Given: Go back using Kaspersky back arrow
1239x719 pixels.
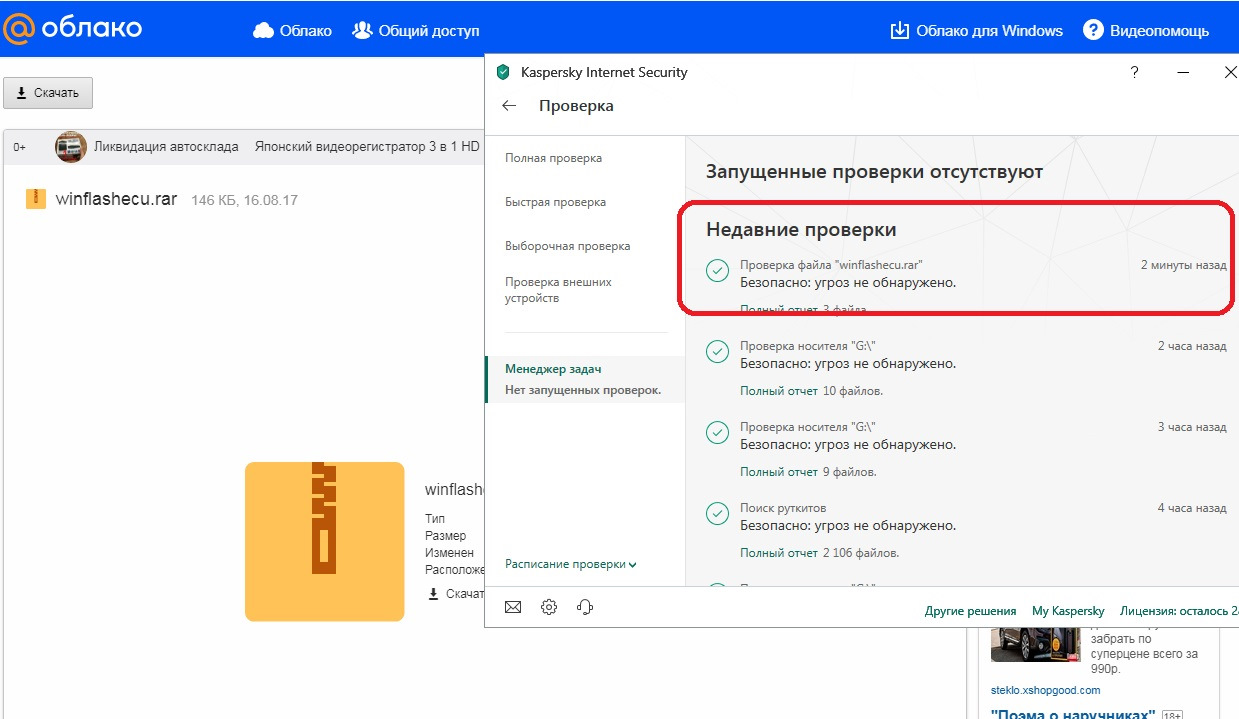Looking at the screenshot, I should (509, 105).
